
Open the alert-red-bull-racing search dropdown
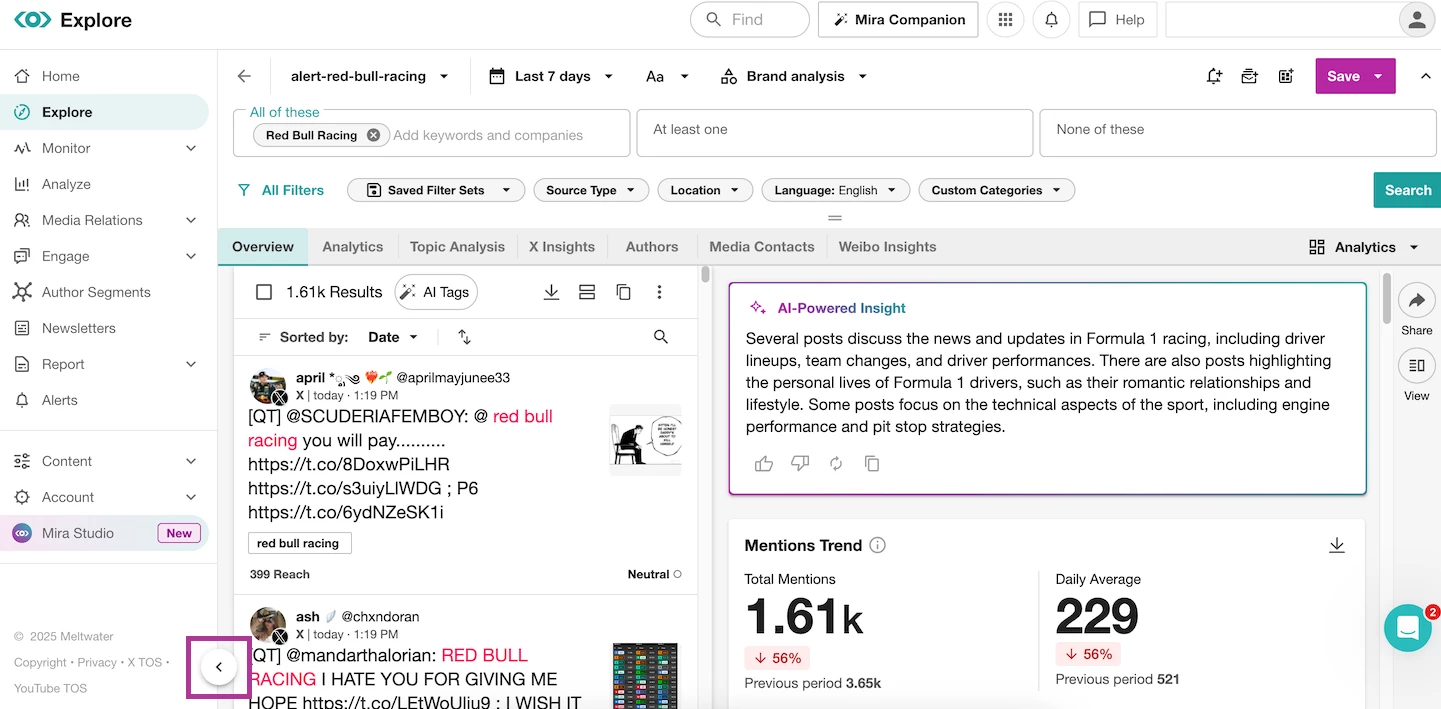[369, 76]
